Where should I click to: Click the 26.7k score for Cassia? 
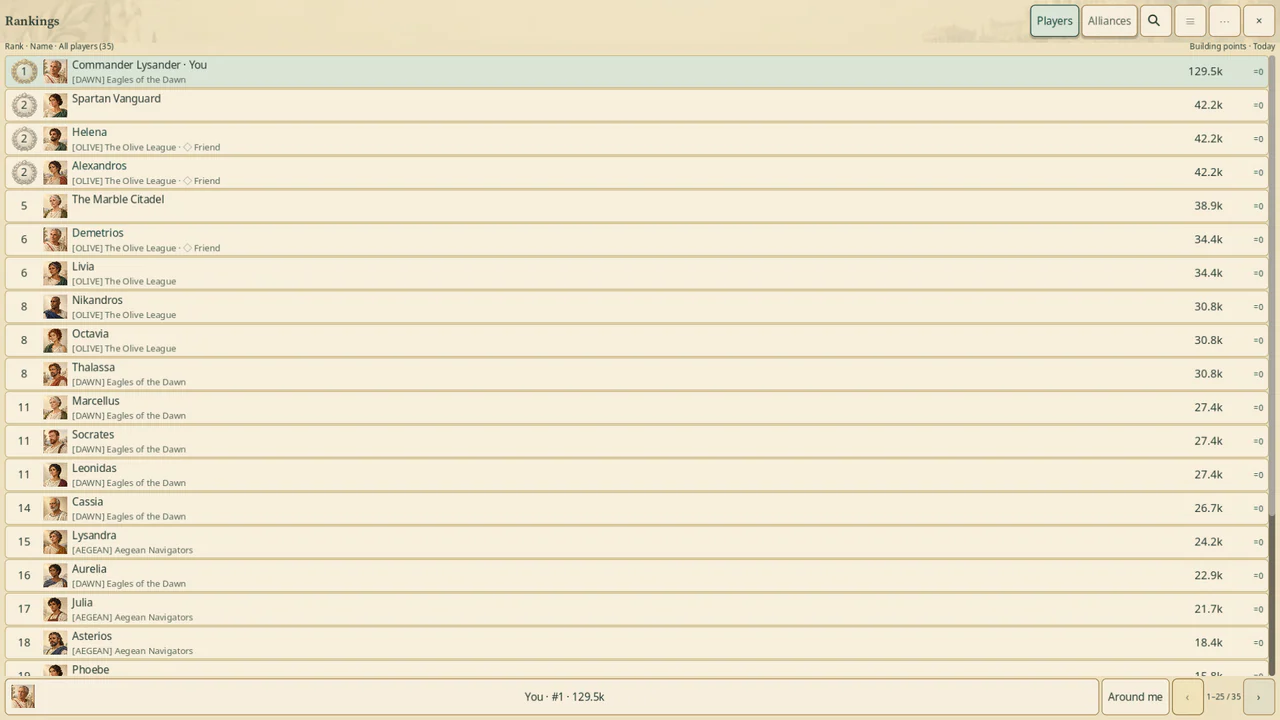click(1208, 508)
